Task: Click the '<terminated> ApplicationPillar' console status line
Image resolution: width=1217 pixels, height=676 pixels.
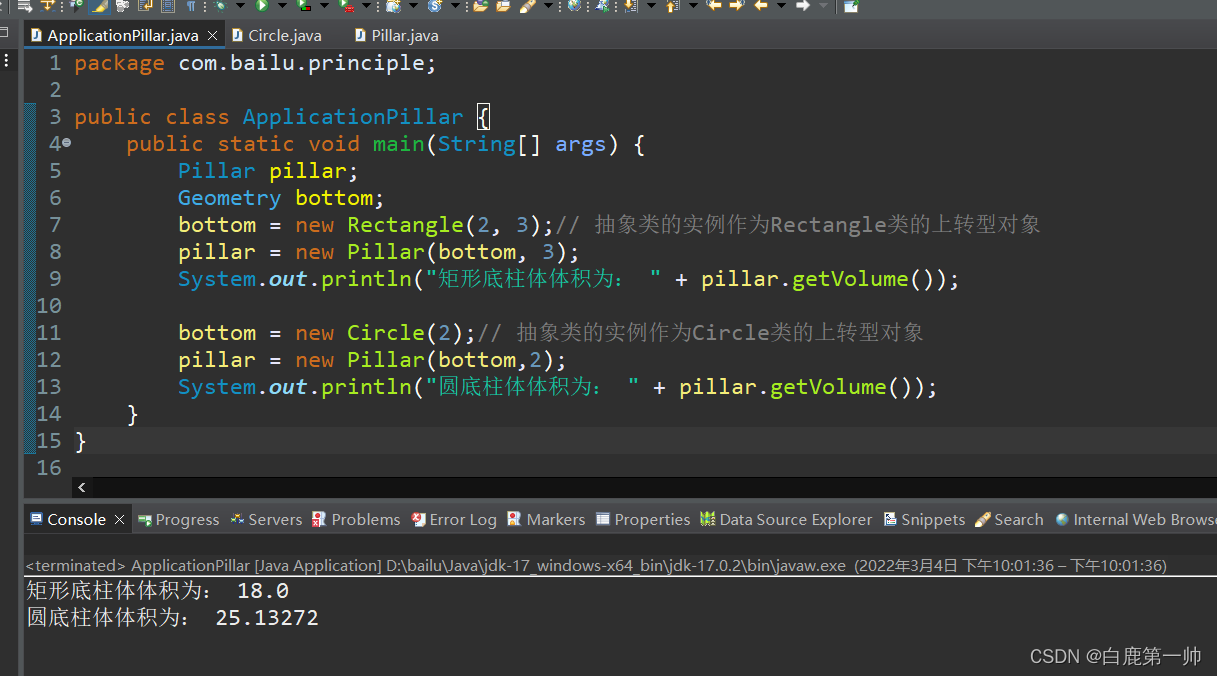Action: pos(596,566)
